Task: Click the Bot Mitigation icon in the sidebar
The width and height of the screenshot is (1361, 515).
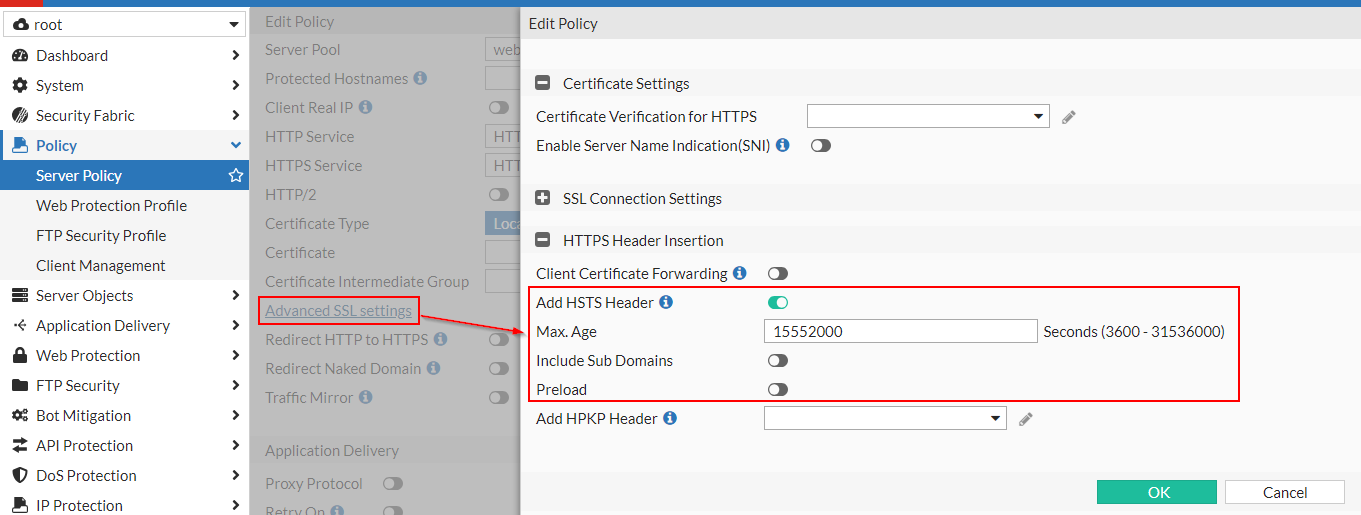Action: point(20,416)
